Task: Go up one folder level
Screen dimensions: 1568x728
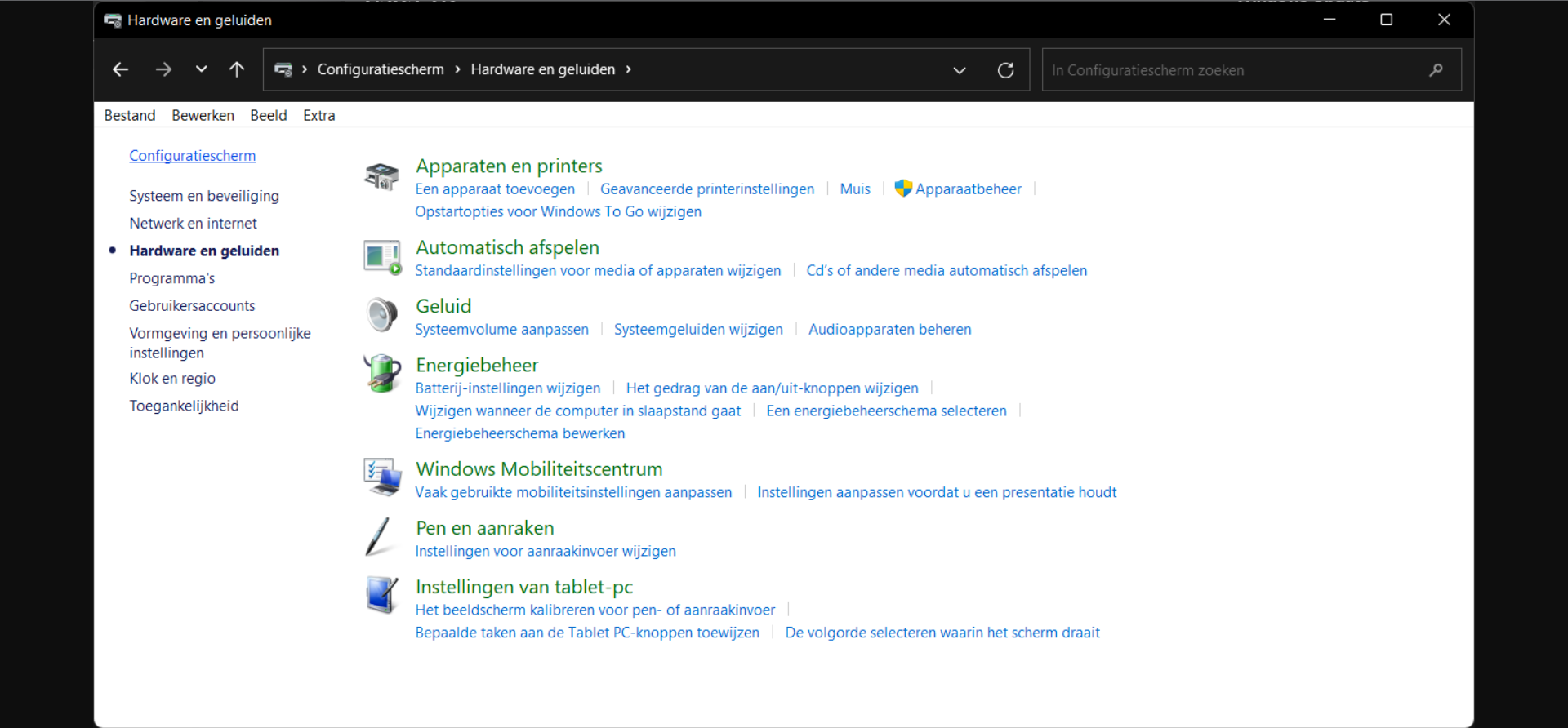Action: [237, 70]
